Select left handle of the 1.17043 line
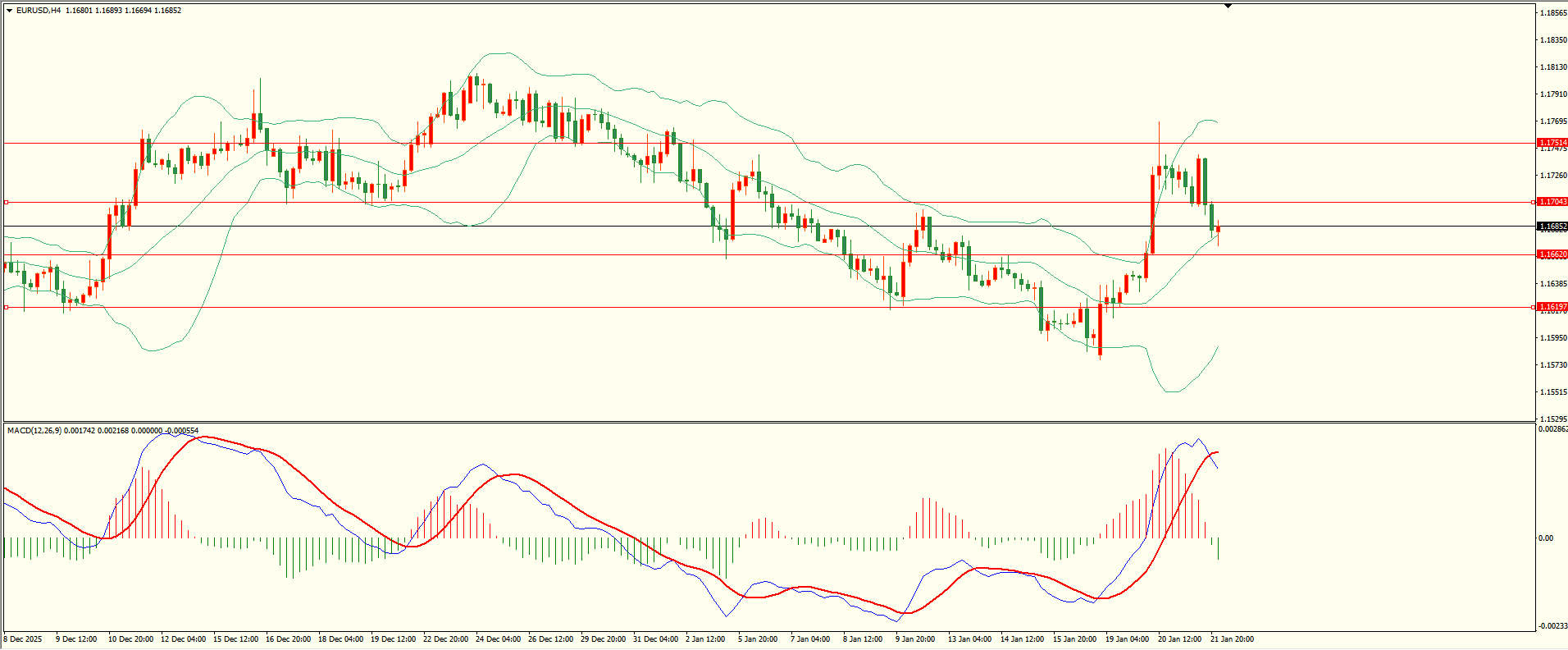1568x650 pixels. click(7, 202)
